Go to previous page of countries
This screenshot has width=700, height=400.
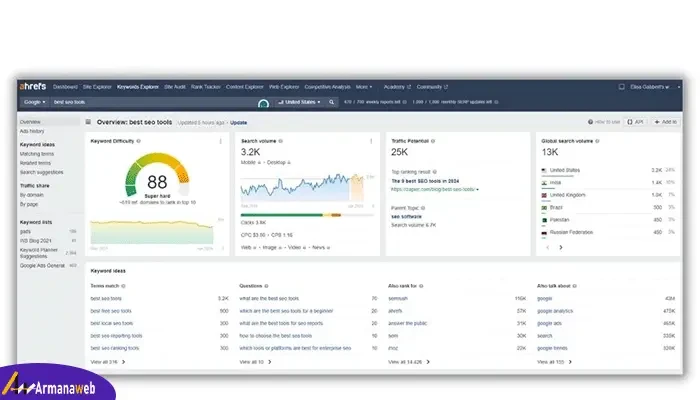tap(548, 247)
